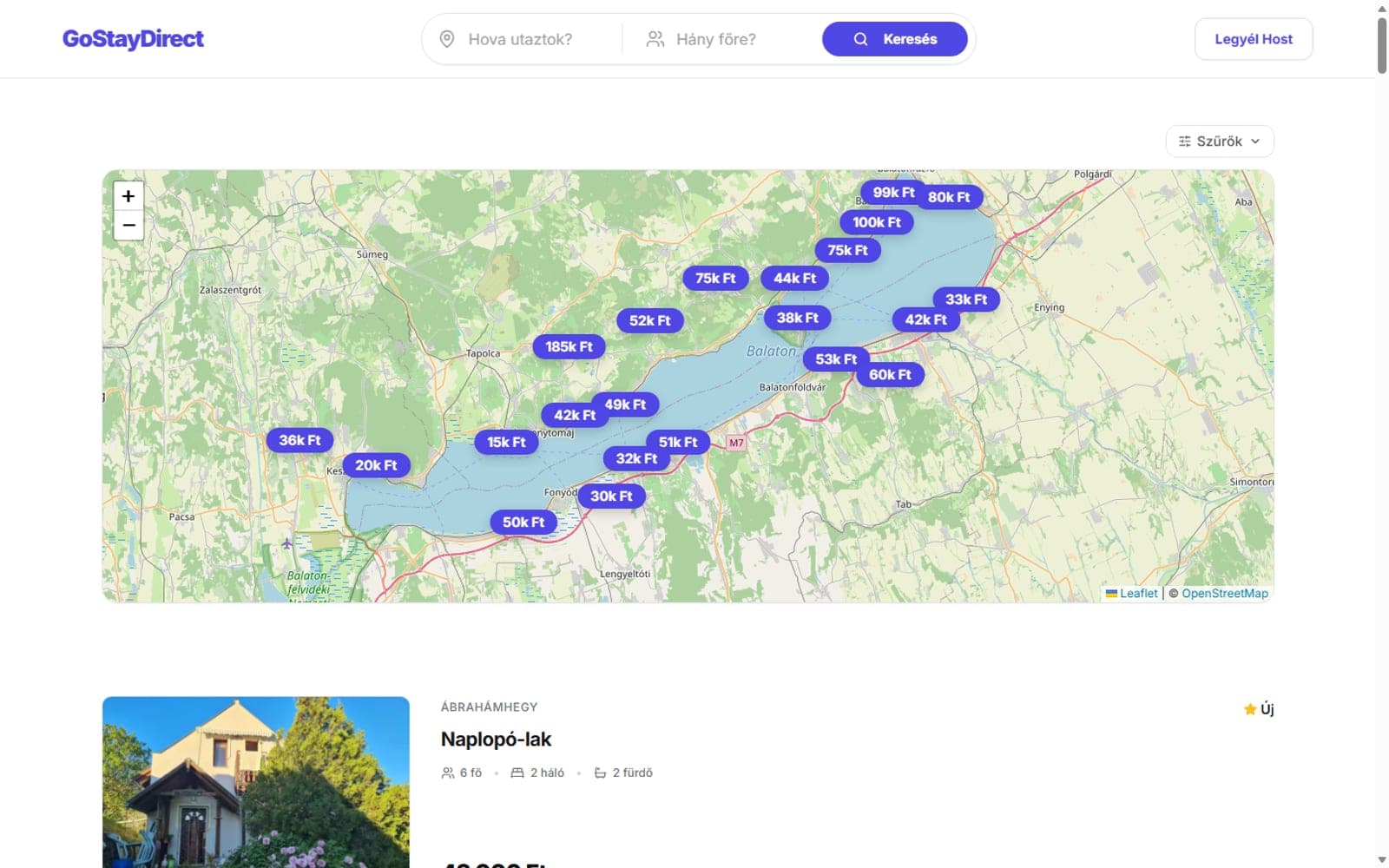Select the 50k Ft map price marker

(523, 523)
